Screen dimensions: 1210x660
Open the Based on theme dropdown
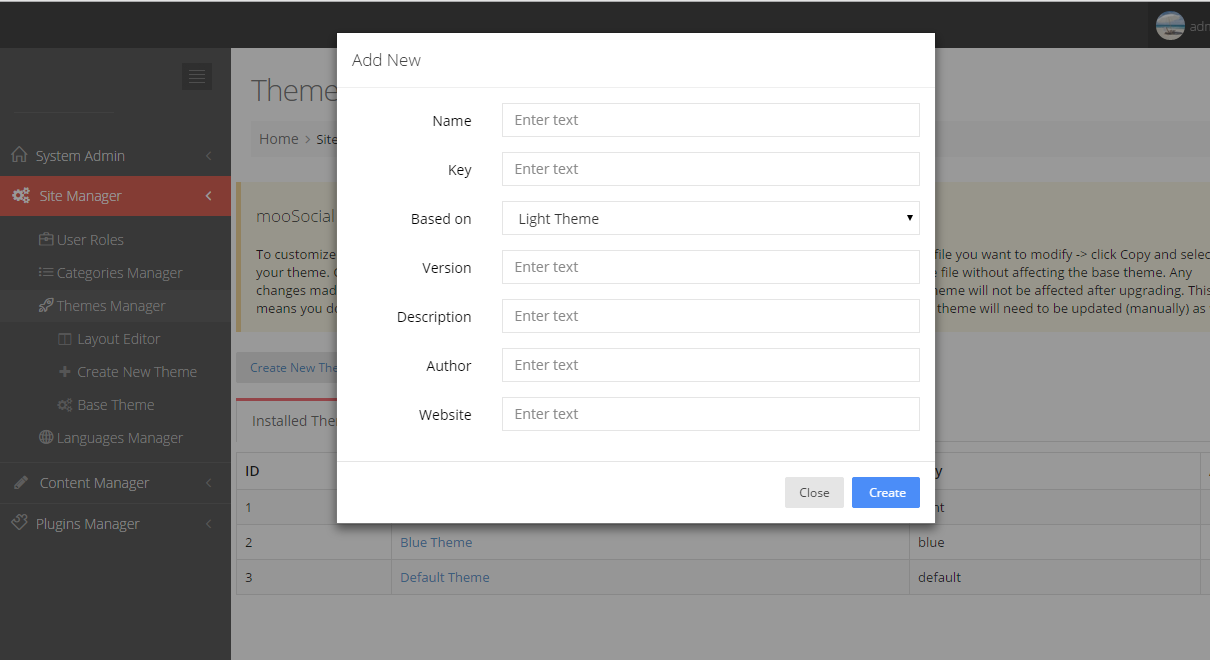[x=710, y=218]
